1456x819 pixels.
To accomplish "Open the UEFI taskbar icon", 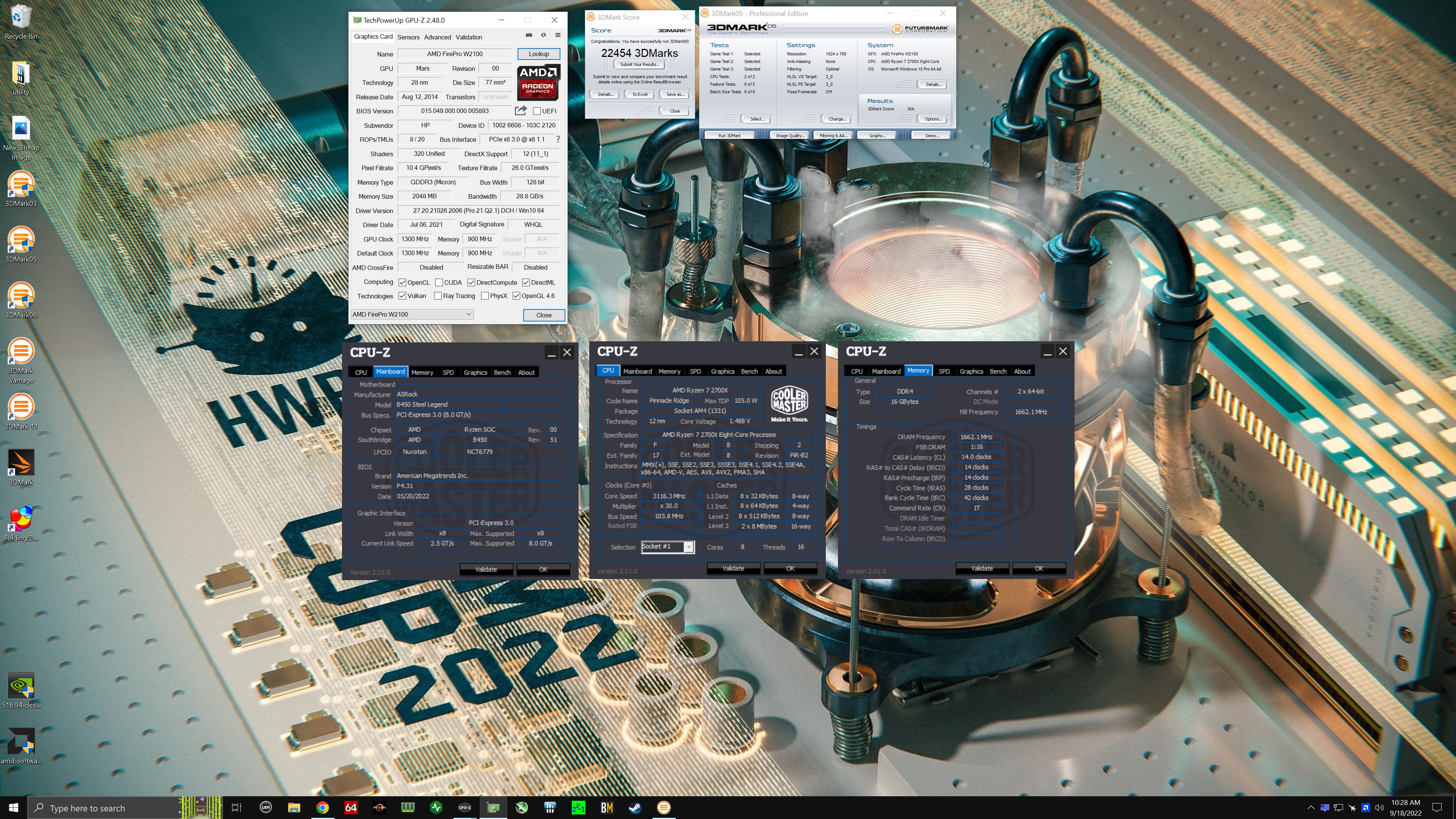I will point(266,808).
